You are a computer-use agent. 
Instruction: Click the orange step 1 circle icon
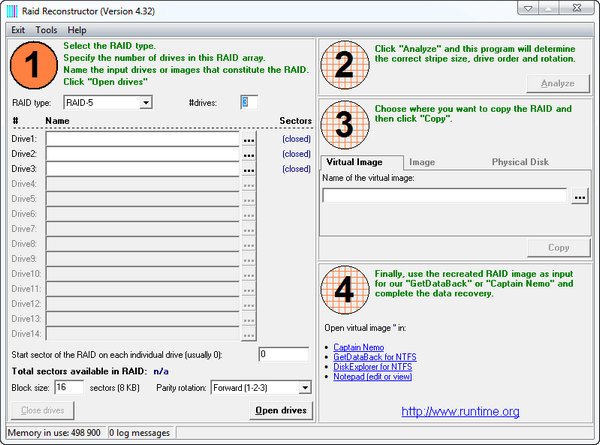33,66
